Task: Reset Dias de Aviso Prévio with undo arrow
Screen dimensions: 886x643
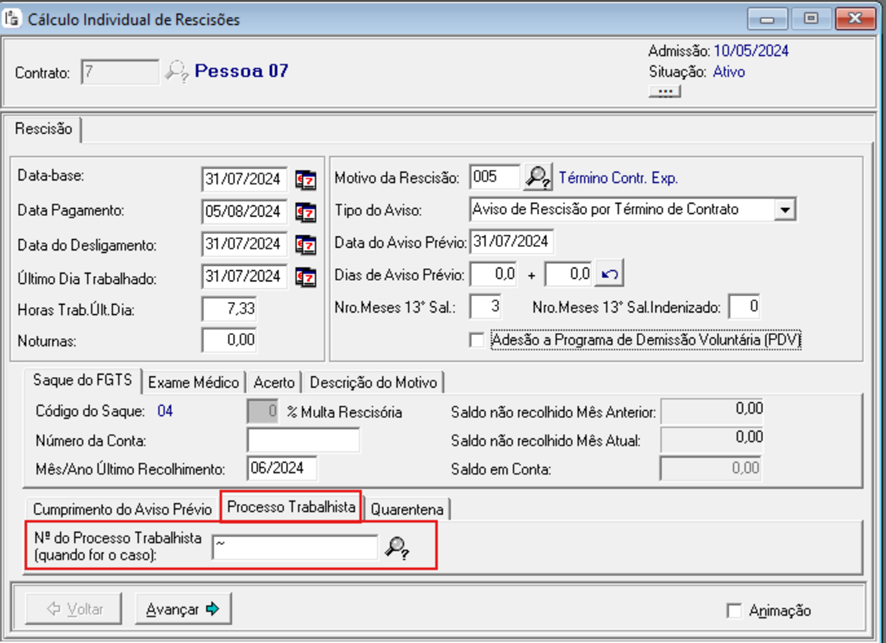Action: pos(608,273)
